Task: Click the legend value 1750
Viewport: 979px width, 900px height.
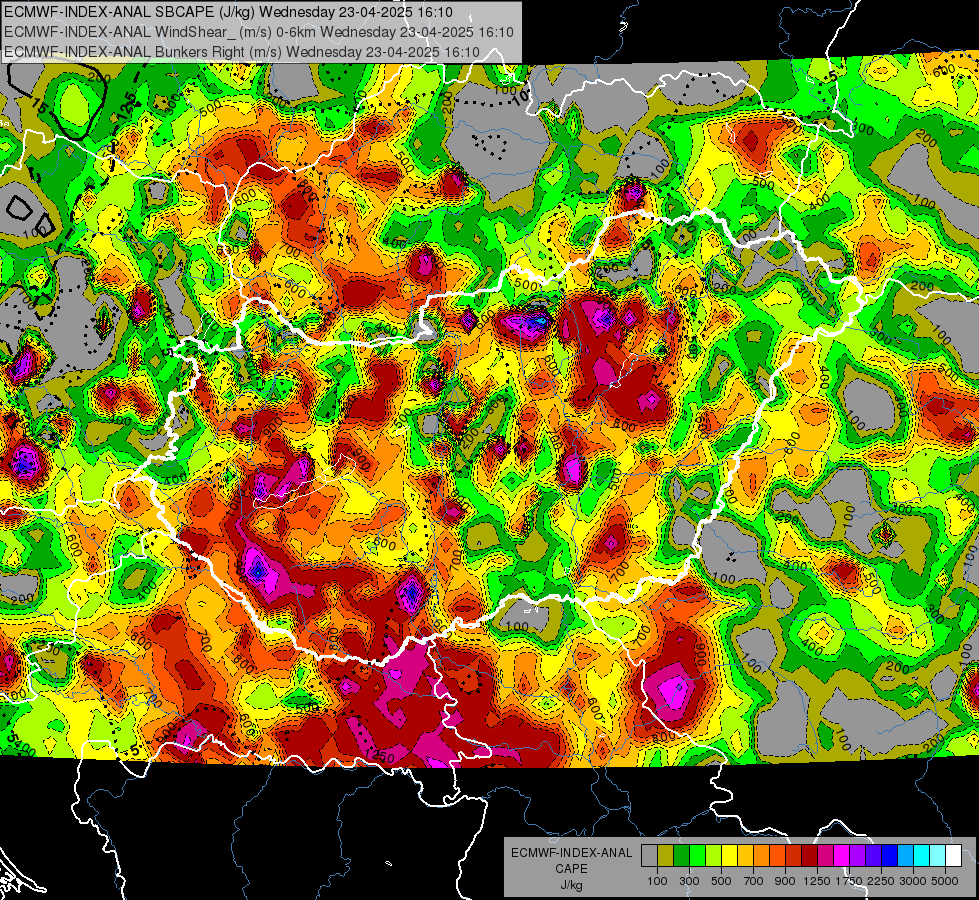Action: click(x=849, y=881)
